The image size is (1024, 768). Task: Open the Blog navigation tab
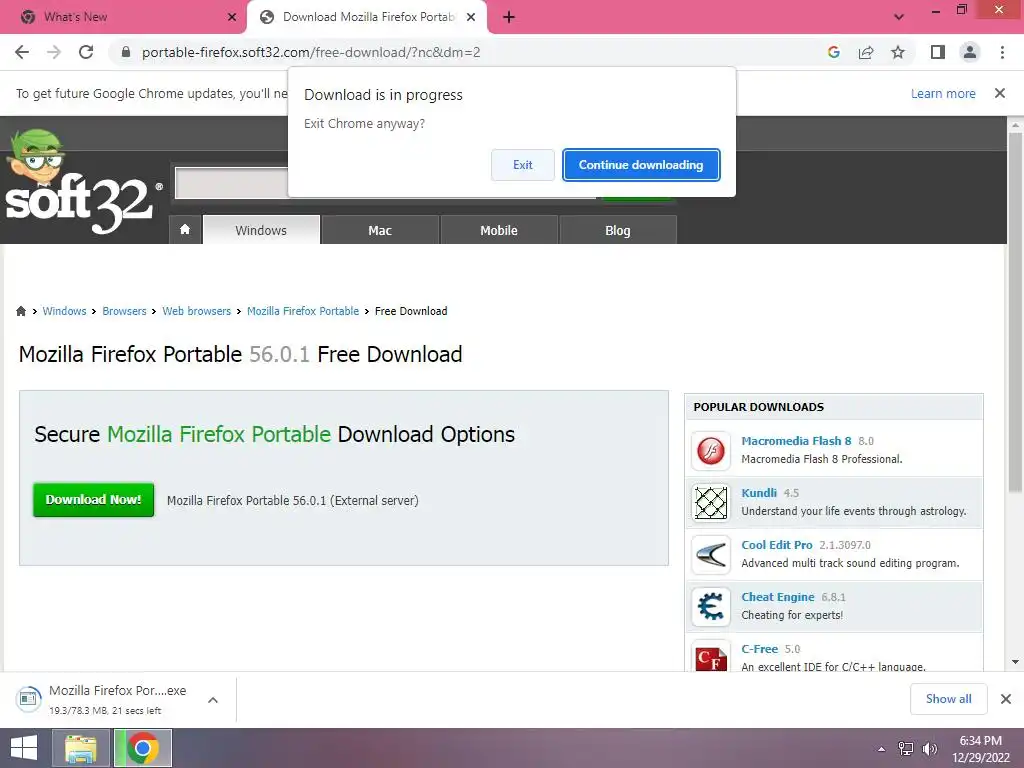click(x=618, y=230)
